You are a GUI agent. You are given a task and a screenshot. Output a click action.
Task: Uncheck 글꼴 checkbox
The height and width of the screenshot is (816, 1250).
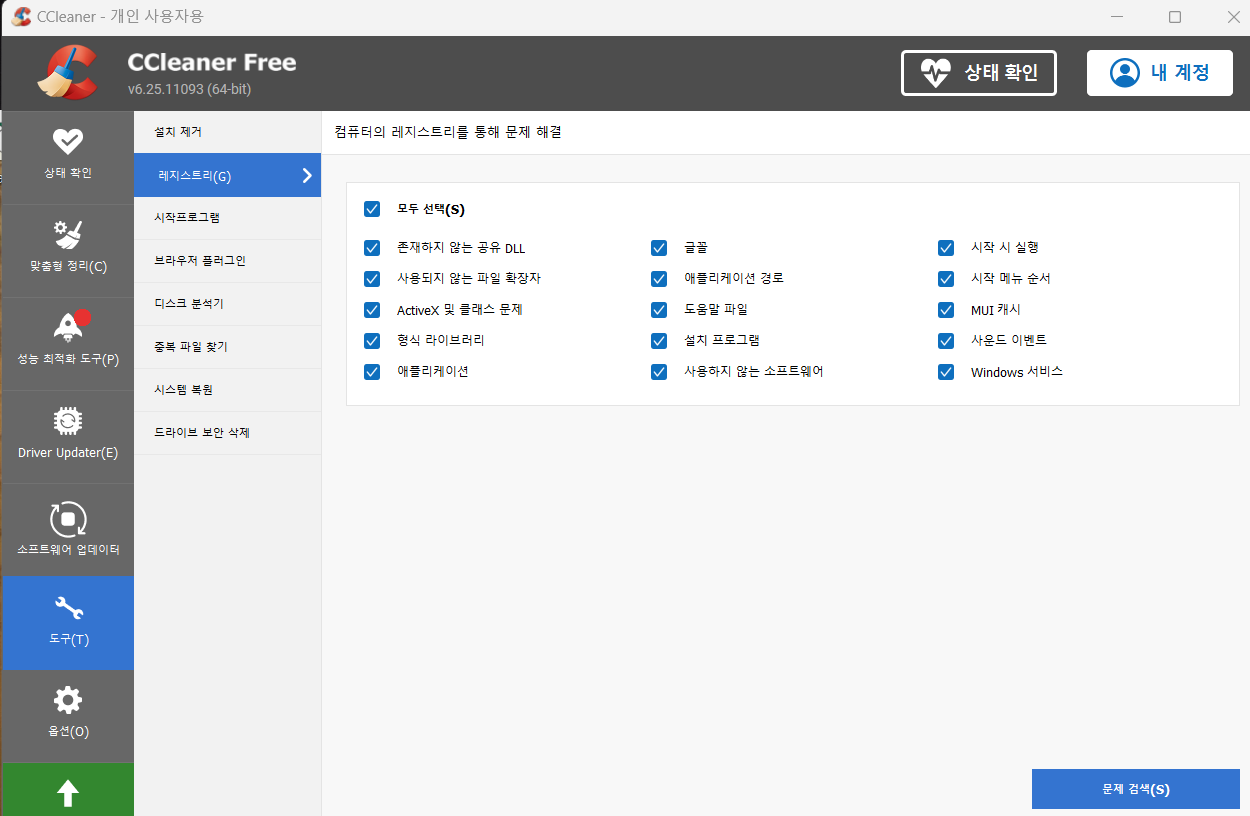coord(659,248)
